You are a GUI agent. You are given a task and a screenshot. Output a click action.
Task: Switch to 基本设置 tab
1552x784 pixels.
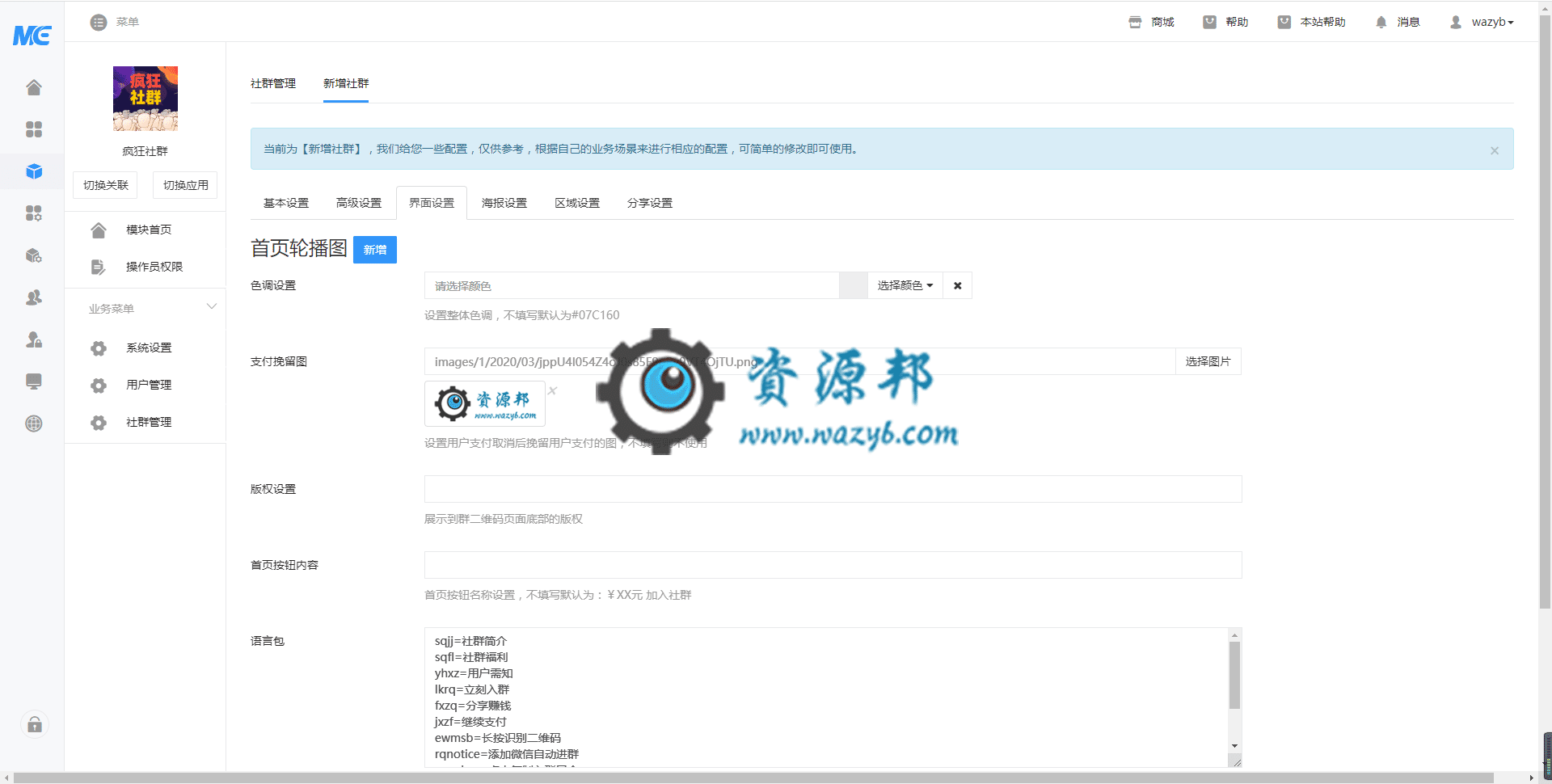[x=286, y=203]
